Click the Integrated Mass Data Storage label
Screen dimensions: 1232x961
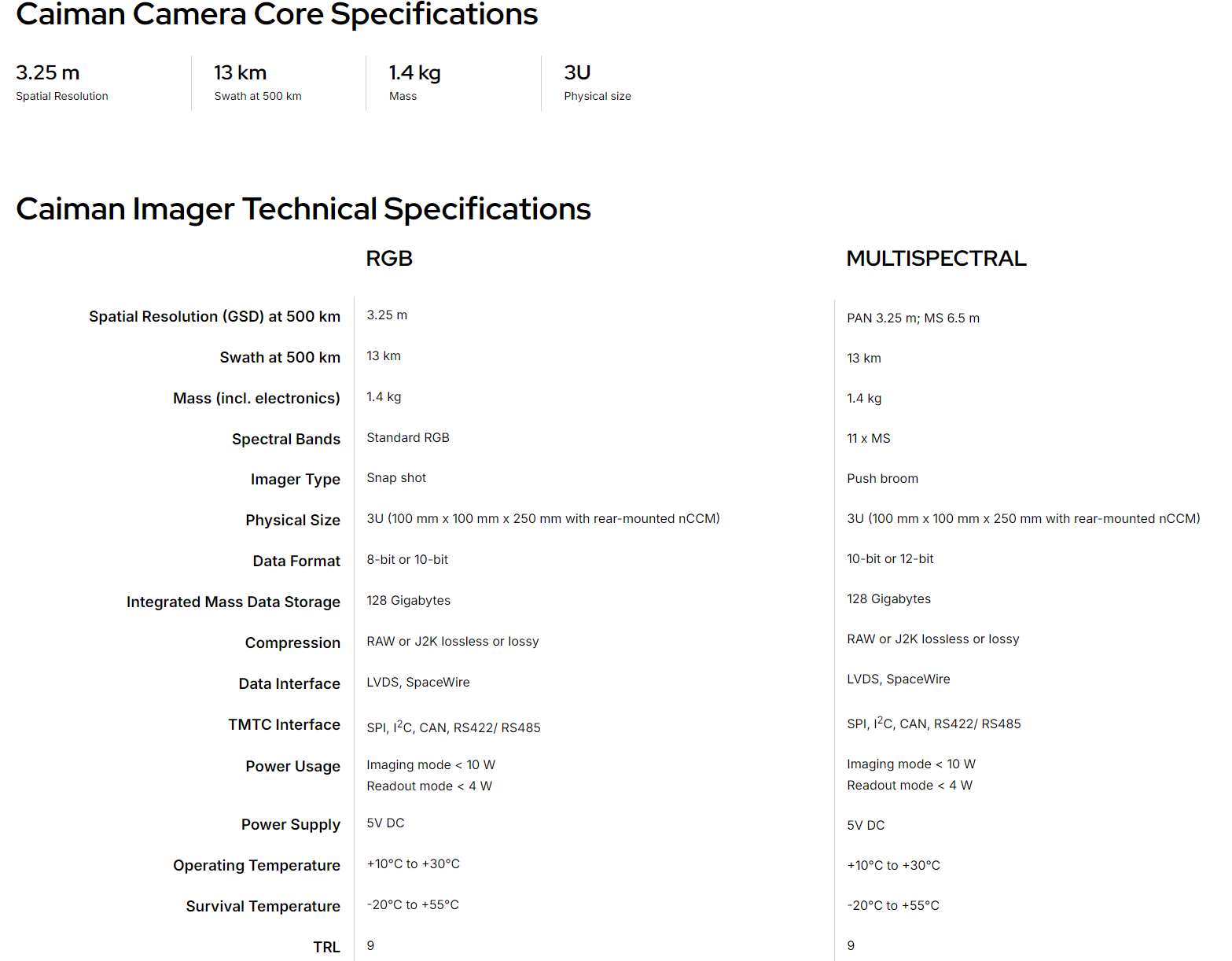point(234,602)
